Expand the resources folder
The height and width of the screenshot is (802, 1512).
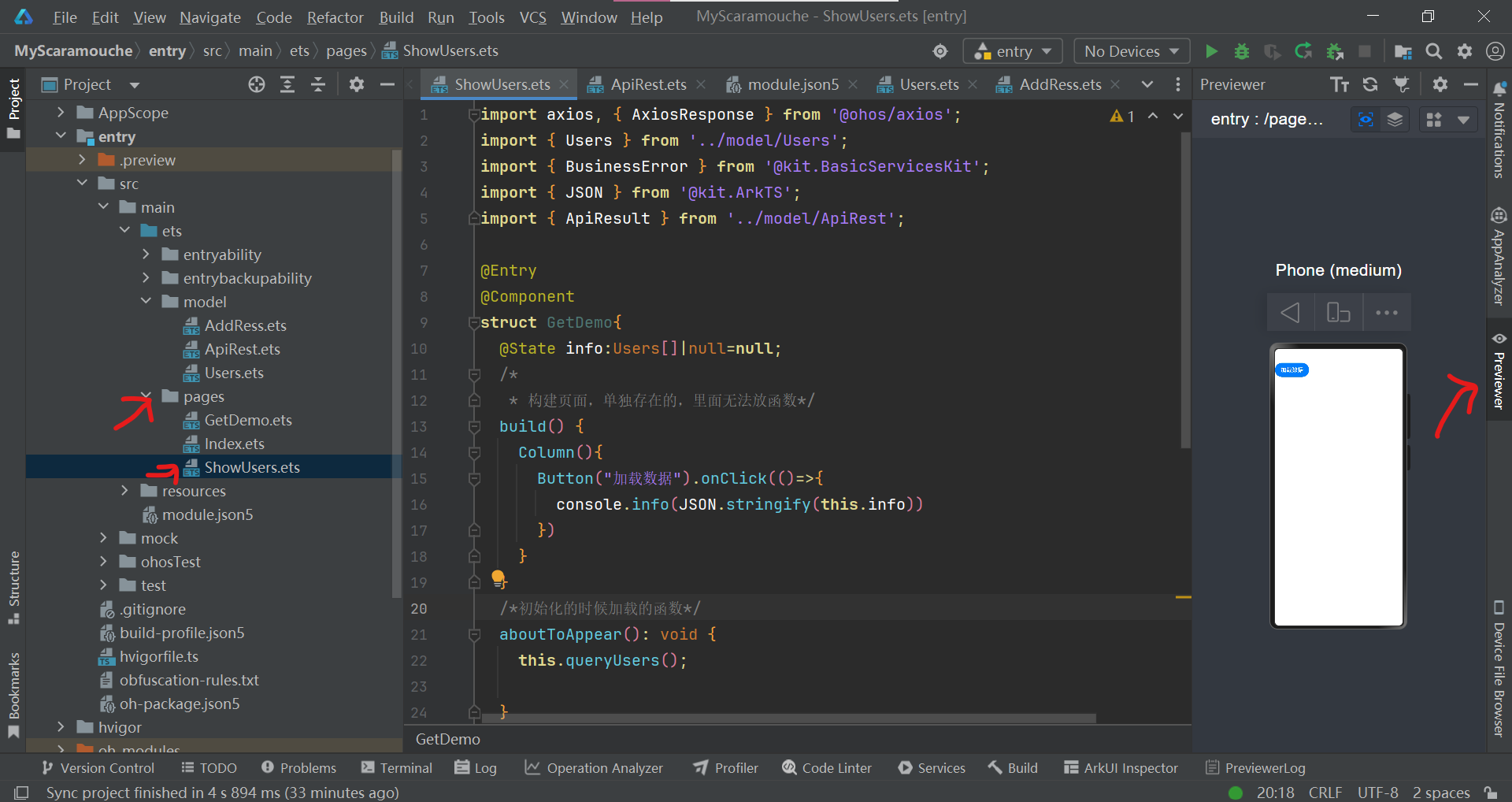point(124,491)
